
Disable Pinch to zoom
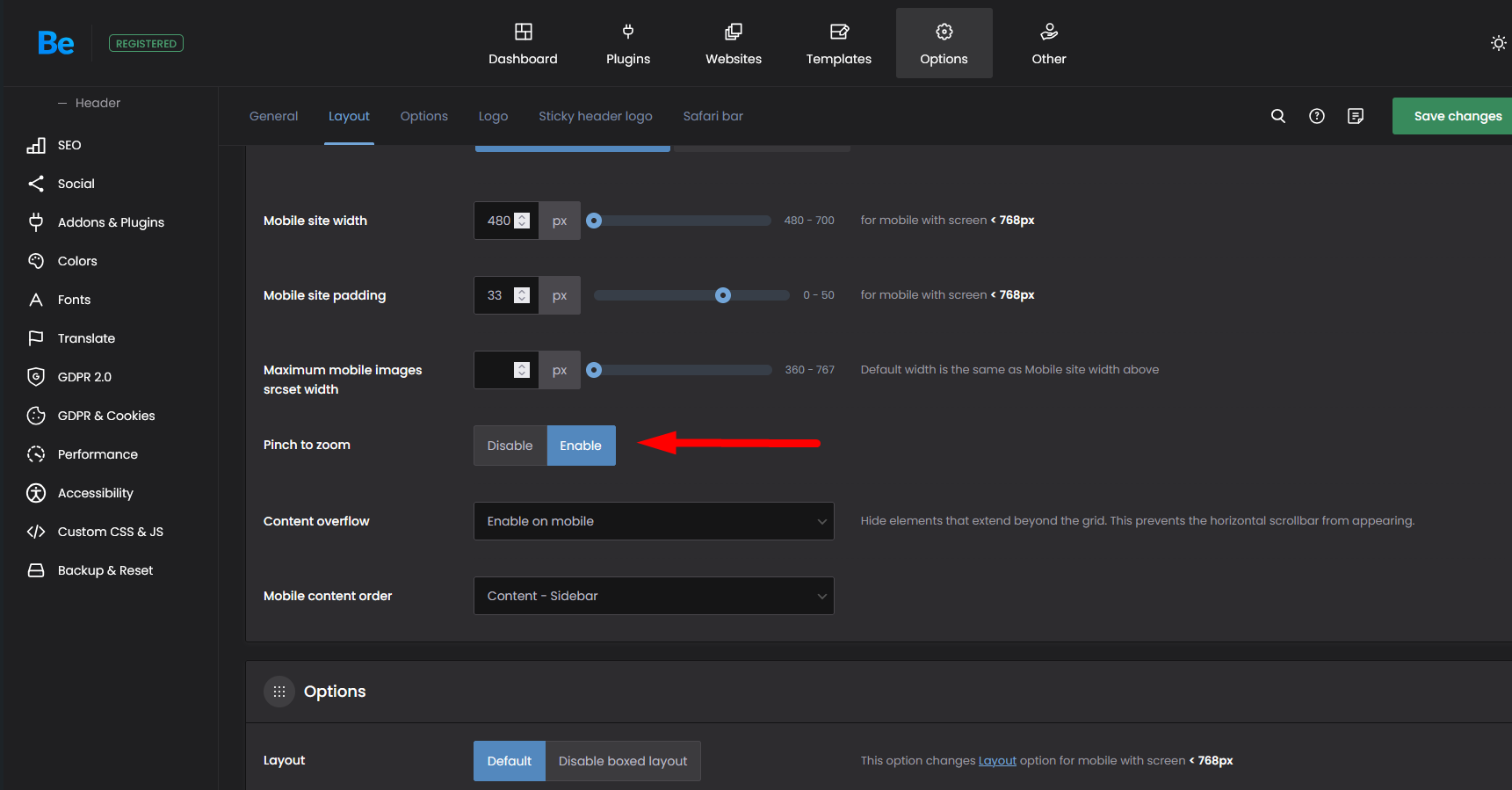(510, 446)
